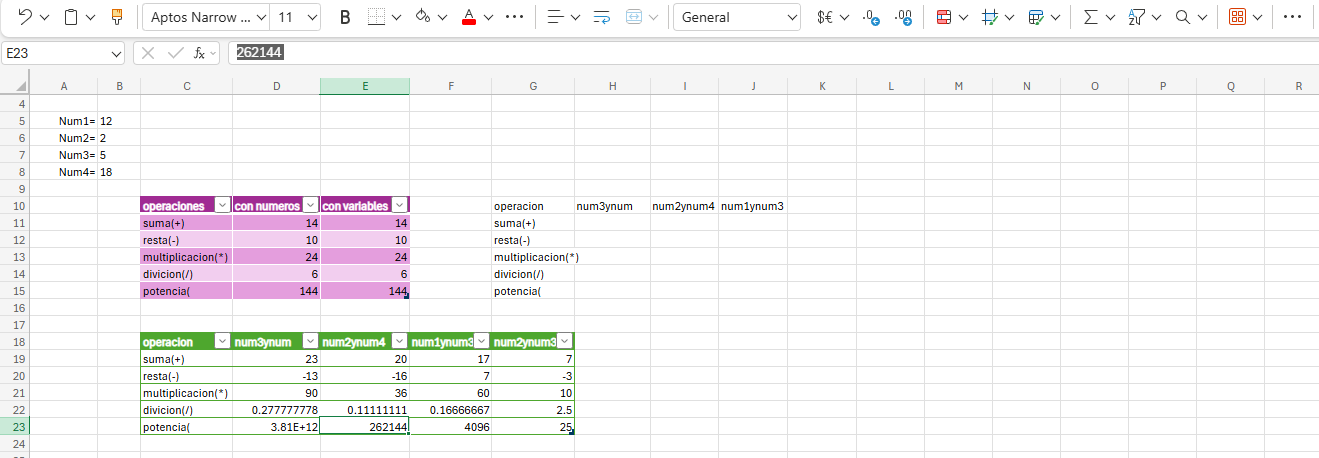Apply the red font color
Viewport: 1319px width, 458px height.
[x=469, y=17]
